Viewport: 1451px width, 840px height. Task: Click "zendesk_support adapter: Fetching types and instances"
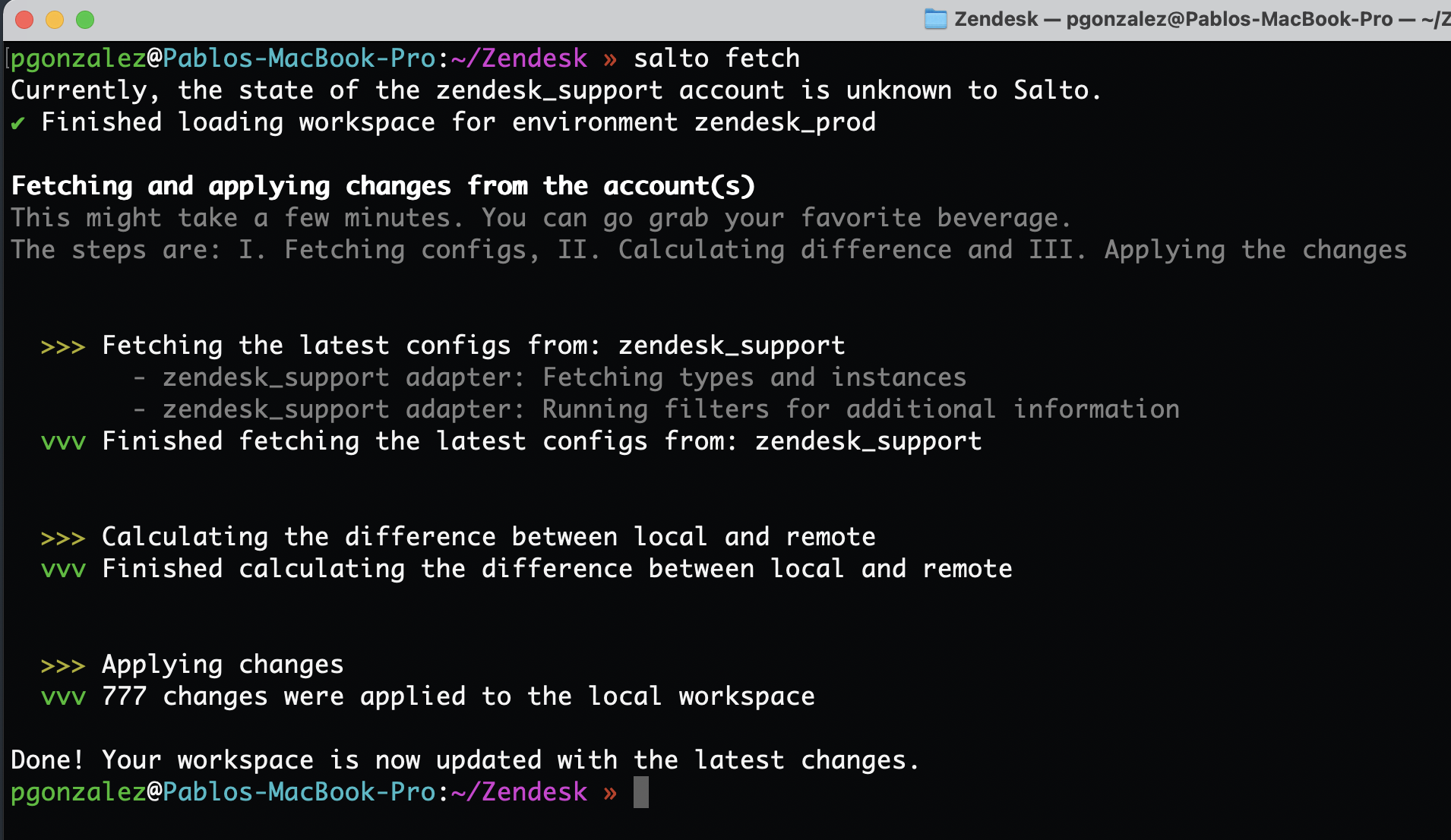[x=564, y=377]
